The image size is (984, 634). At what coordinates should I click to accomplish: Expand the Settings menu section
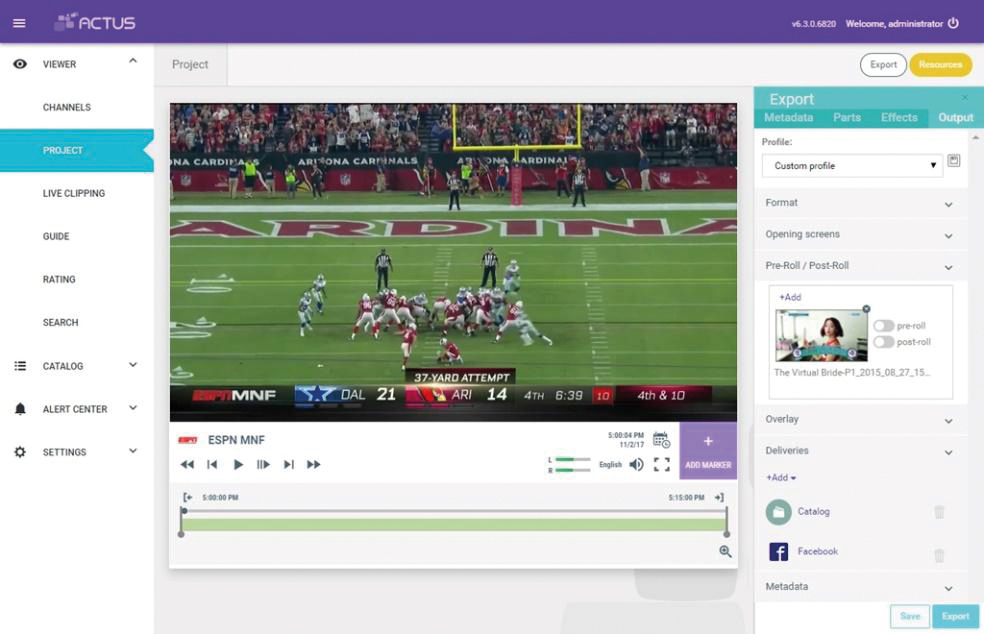coord(133,451)
